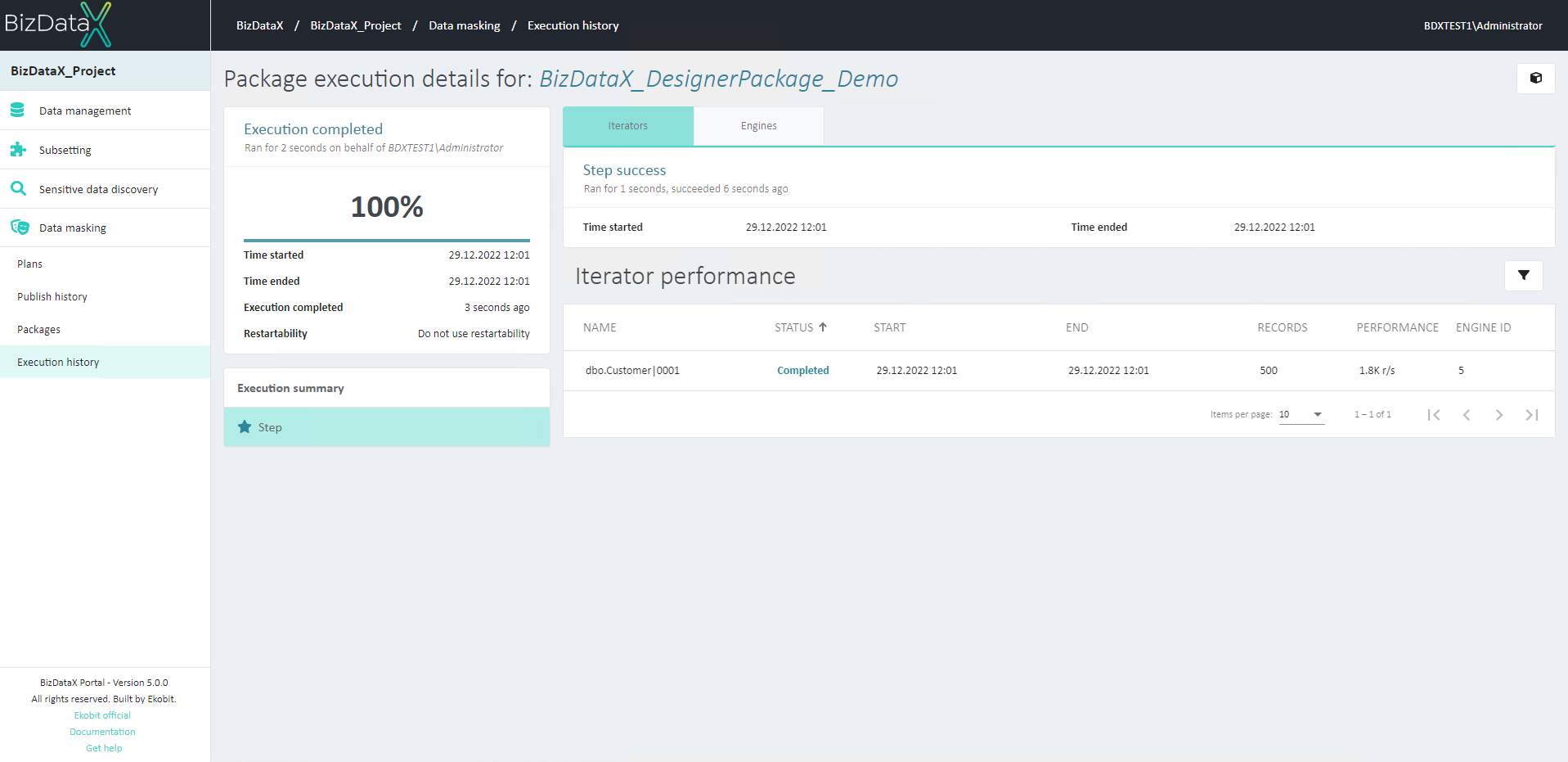Toggle the STATUS sort arrow
The height and width of the screenshot is (762, 1568).
(x=823, y=327)
